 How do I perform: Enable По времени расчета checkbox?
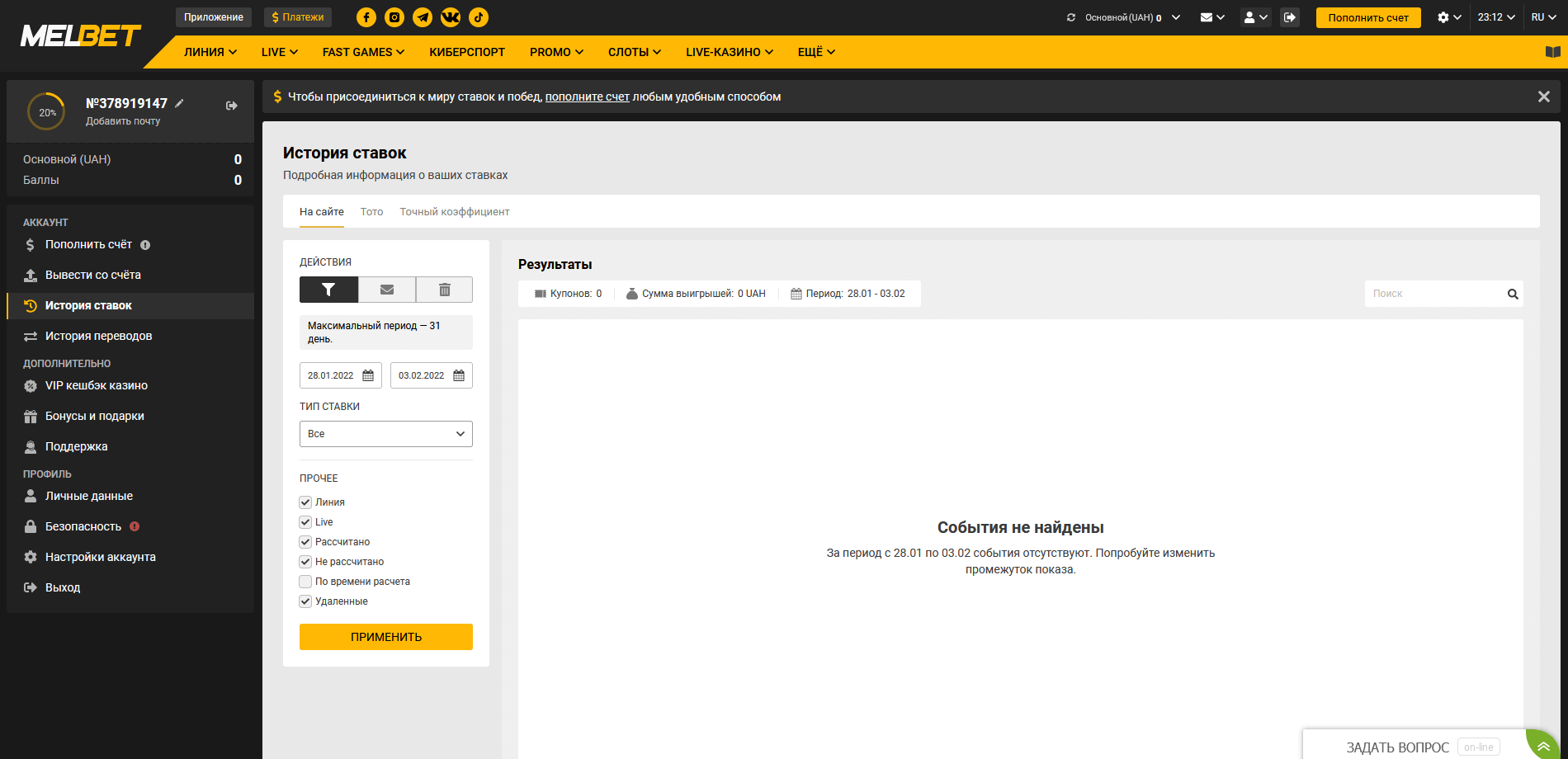pos(305,582)
